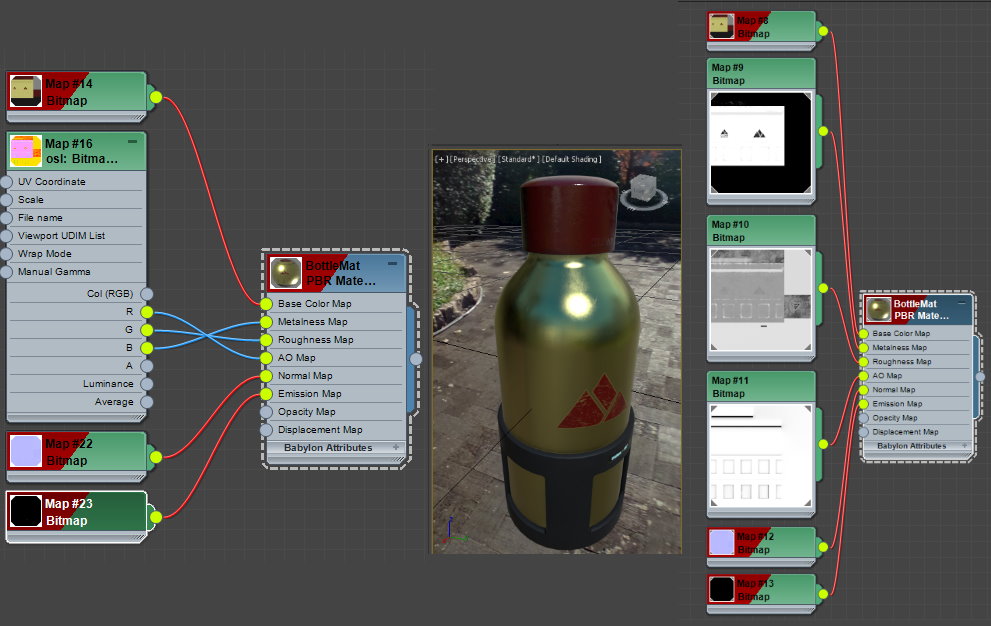This screenshot has width=991, height=626.
Task: Expand Babylon Attributes on right BottleMat node
Action: point(964,446)
